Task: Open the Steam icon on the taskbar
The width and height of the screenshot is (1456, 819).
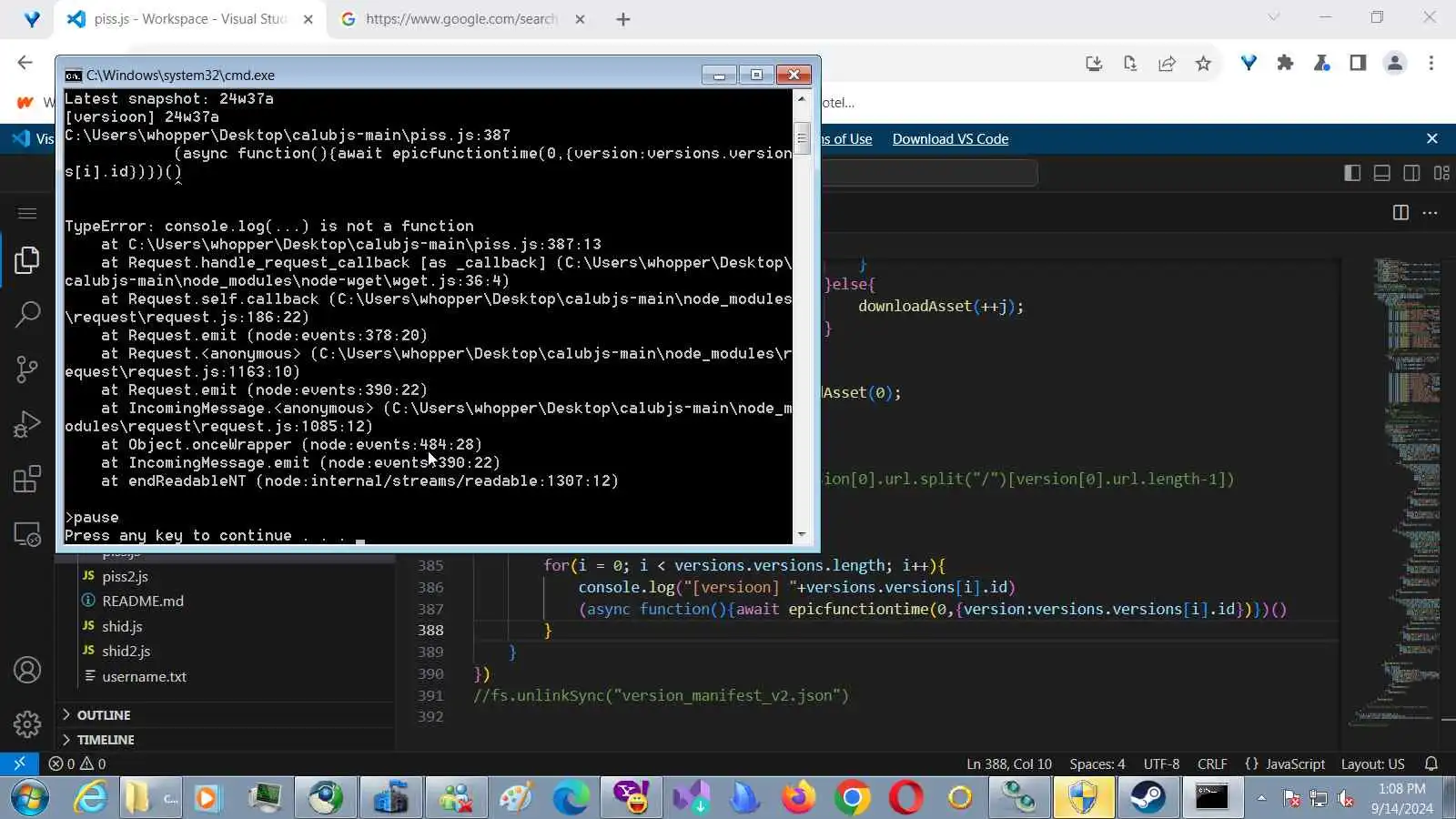Action: [1148, 798]
